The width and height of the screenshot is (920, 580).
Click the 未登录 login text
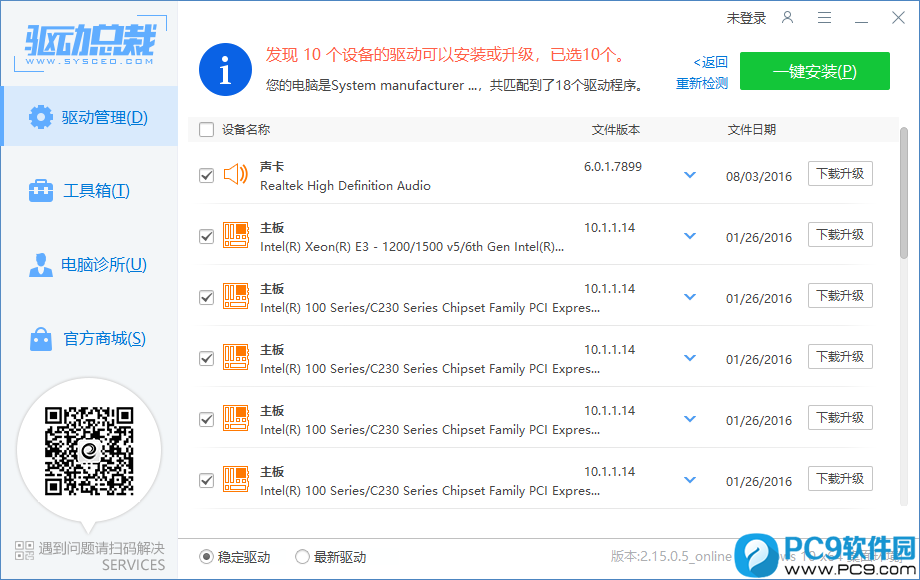[x=746, y=18]
